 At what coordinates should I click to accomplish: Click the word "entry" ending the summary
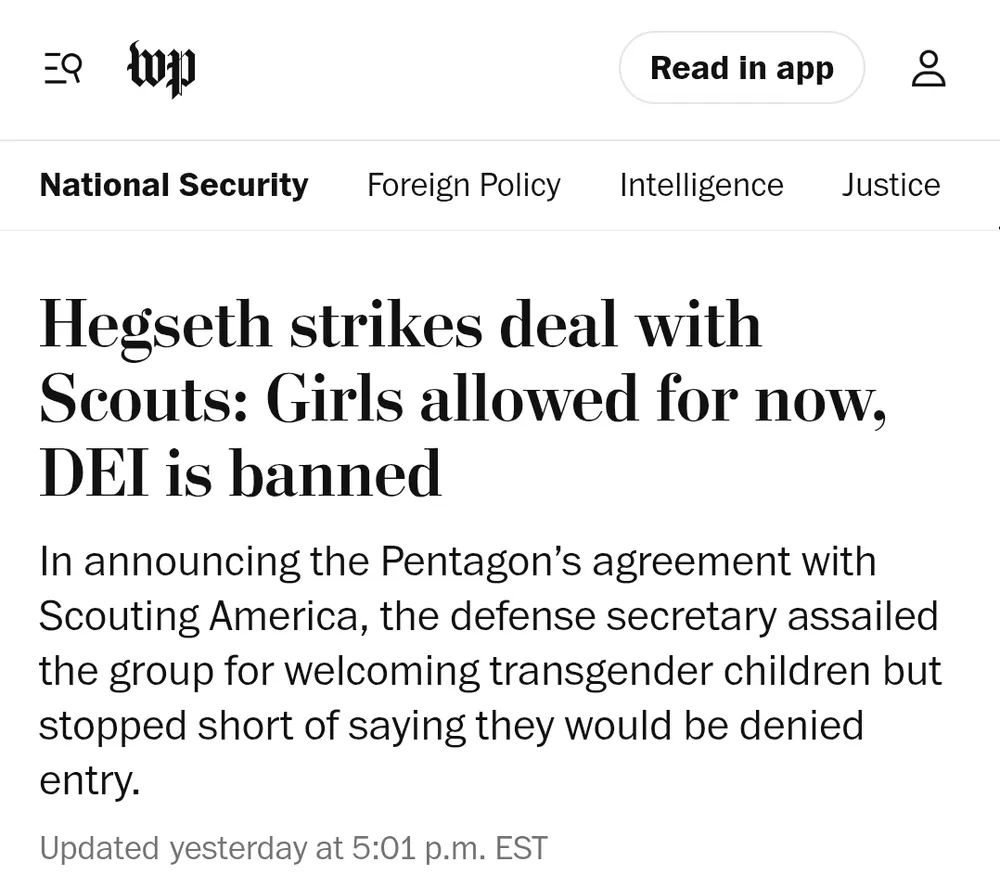pos(88,780)
